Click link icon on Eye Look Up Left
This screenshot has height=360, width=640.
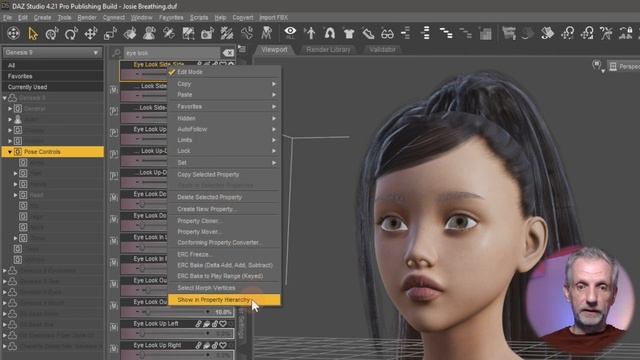click(198, 324)
